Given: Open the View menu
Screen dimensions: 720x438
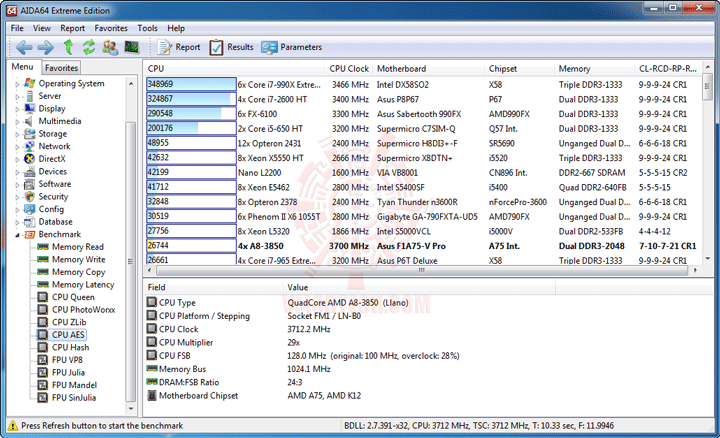Looking at the screenshot, I should pyautogui.click(x=41, y=28).
